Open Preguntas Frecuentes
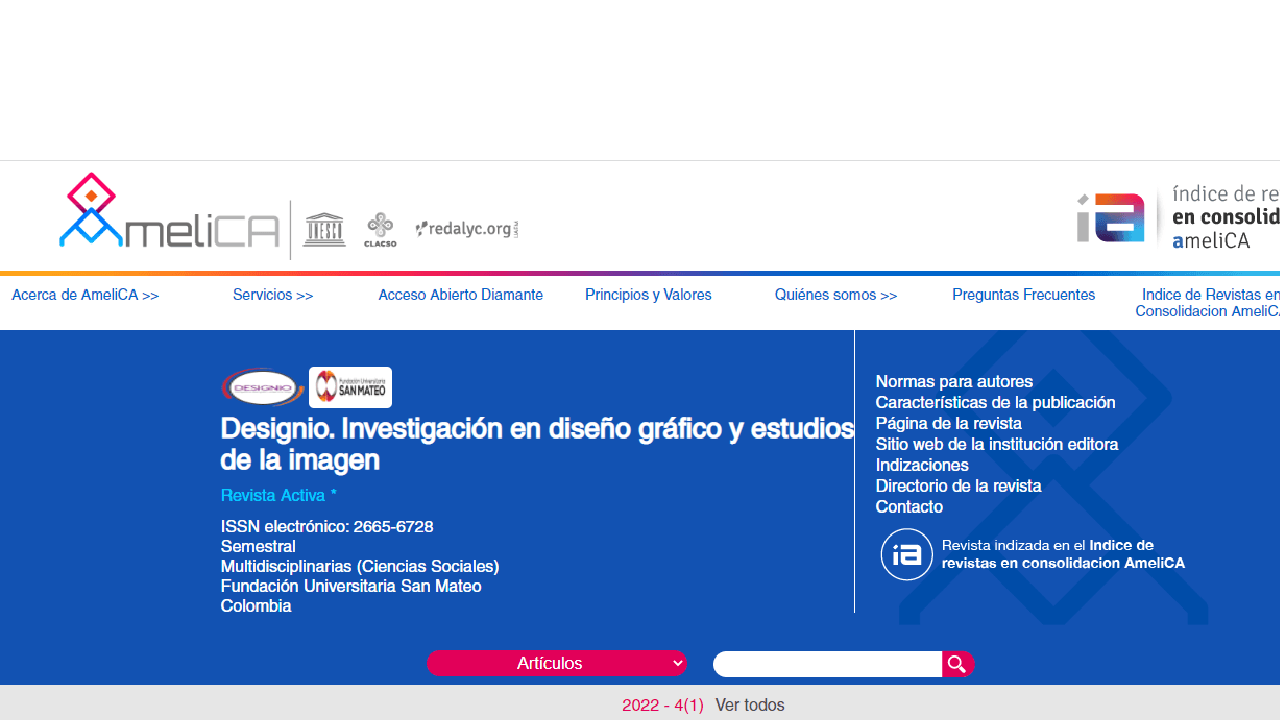The image size is (1280, 720). coord(1024,295)
